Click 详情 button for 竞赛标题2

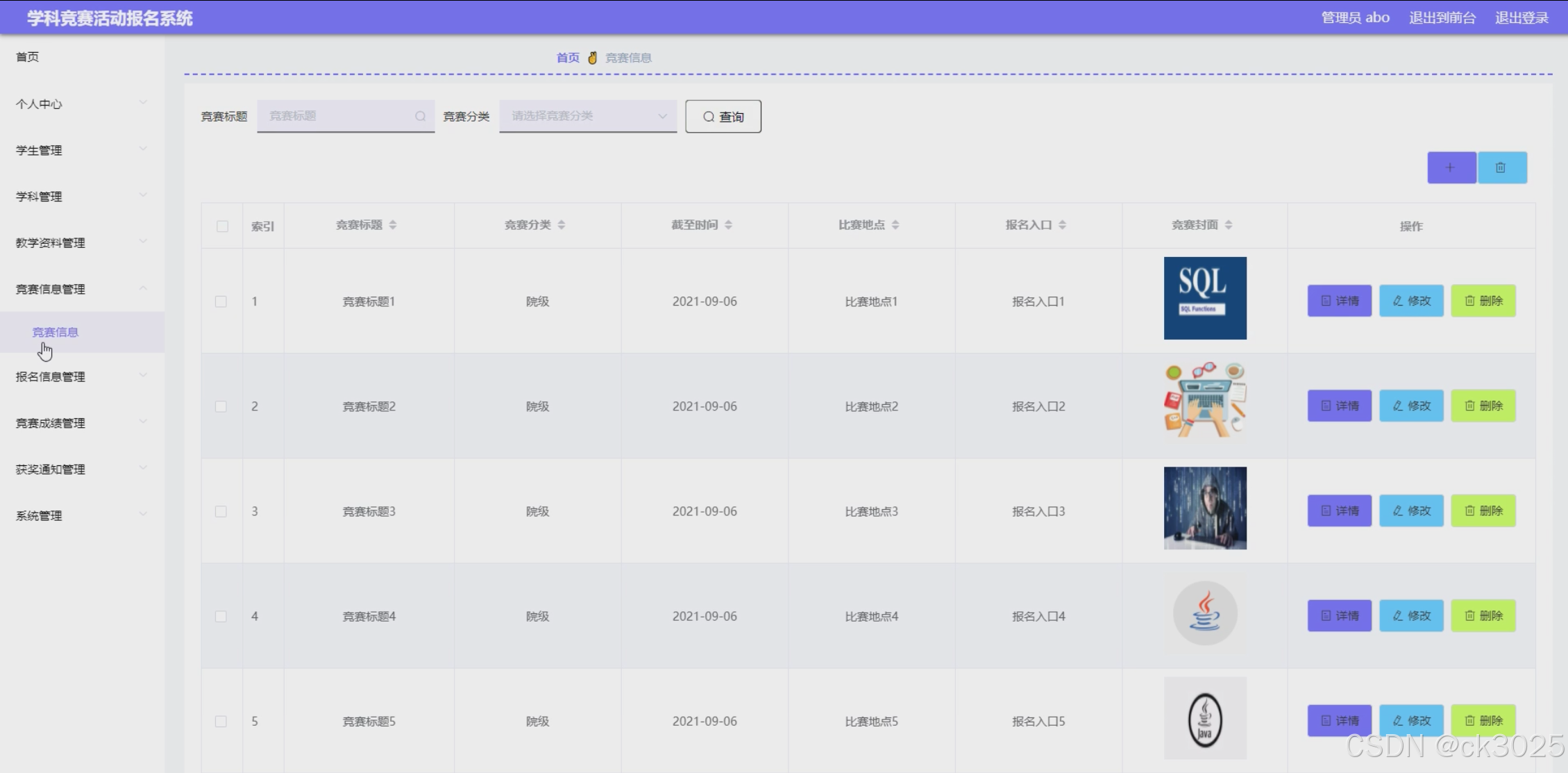pyautogui.click(x=1339, y=406)
